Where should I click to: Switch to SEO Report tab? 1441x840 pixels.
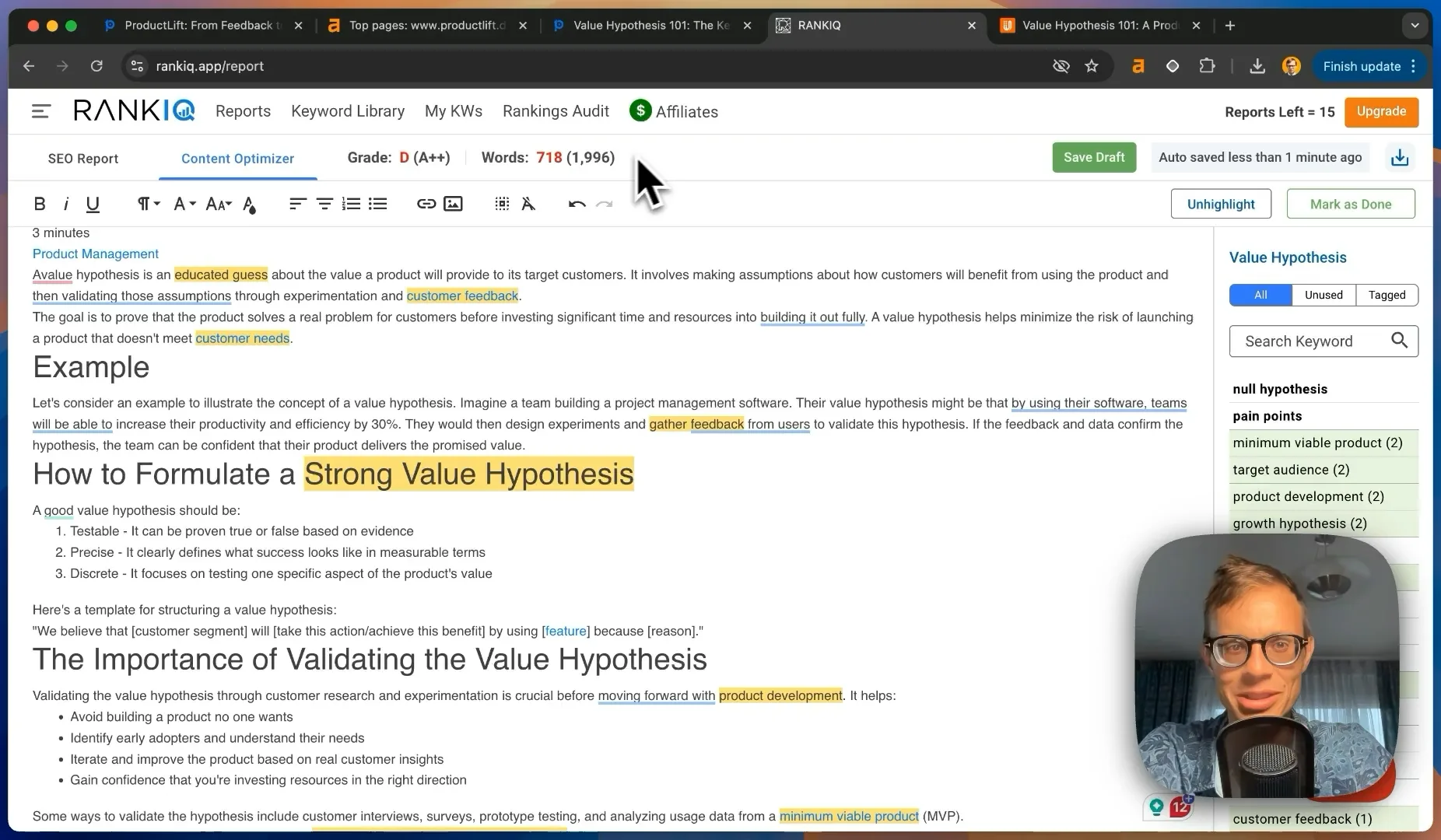83,159
